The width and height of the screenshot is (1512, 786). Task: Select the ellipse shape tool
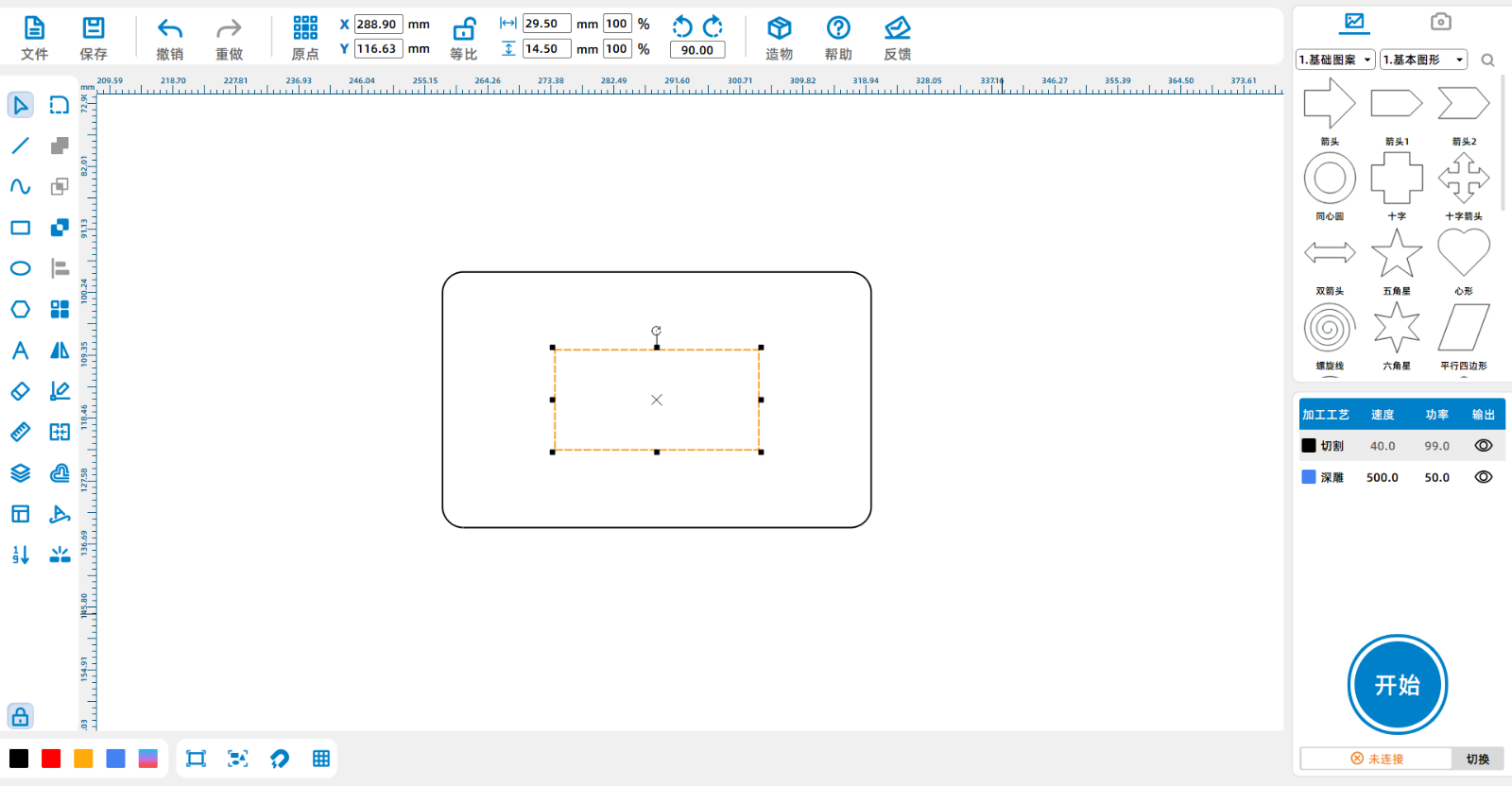[20, 268]
